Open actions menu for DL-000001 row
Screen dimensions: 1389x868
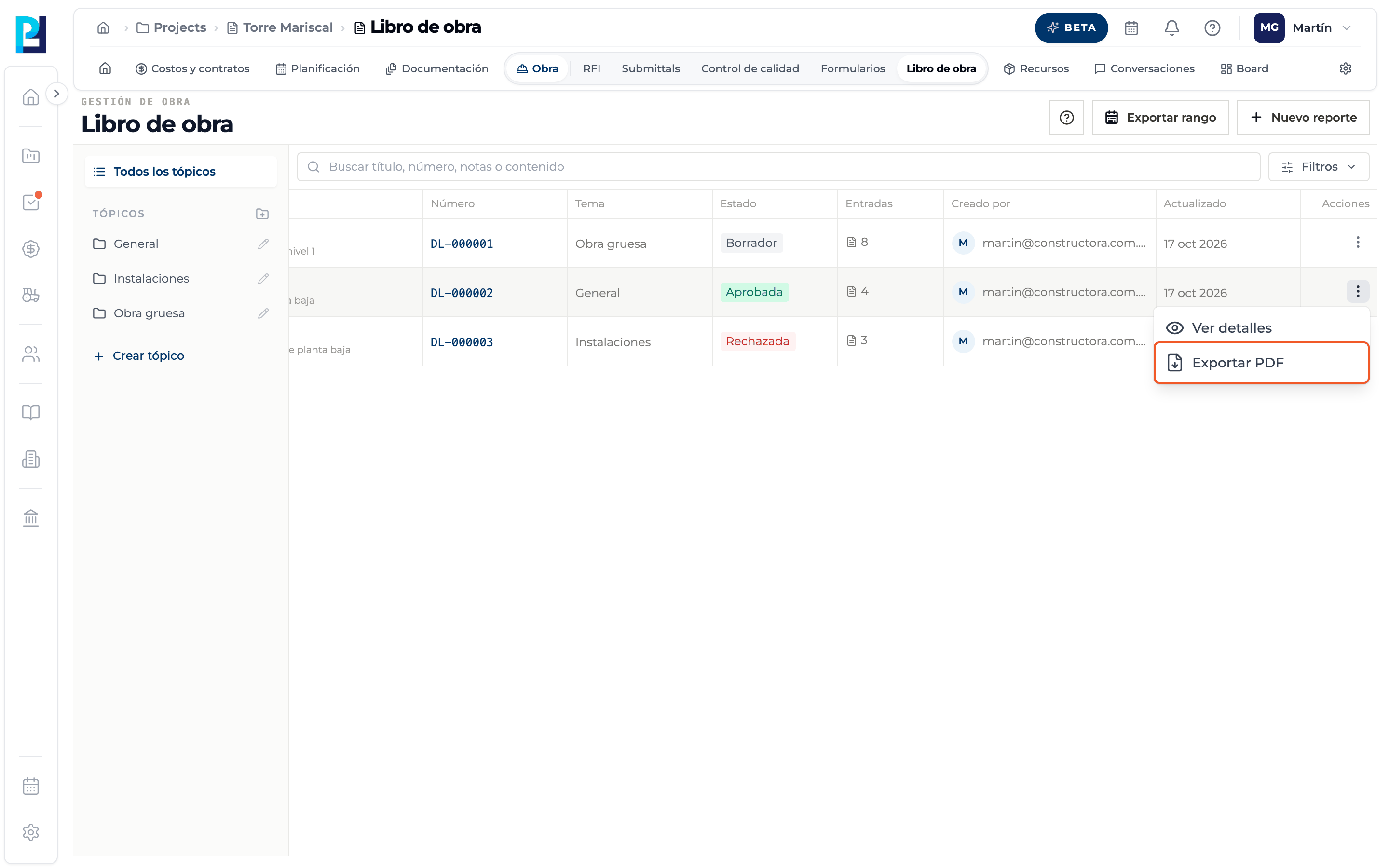pos(1358,242)
